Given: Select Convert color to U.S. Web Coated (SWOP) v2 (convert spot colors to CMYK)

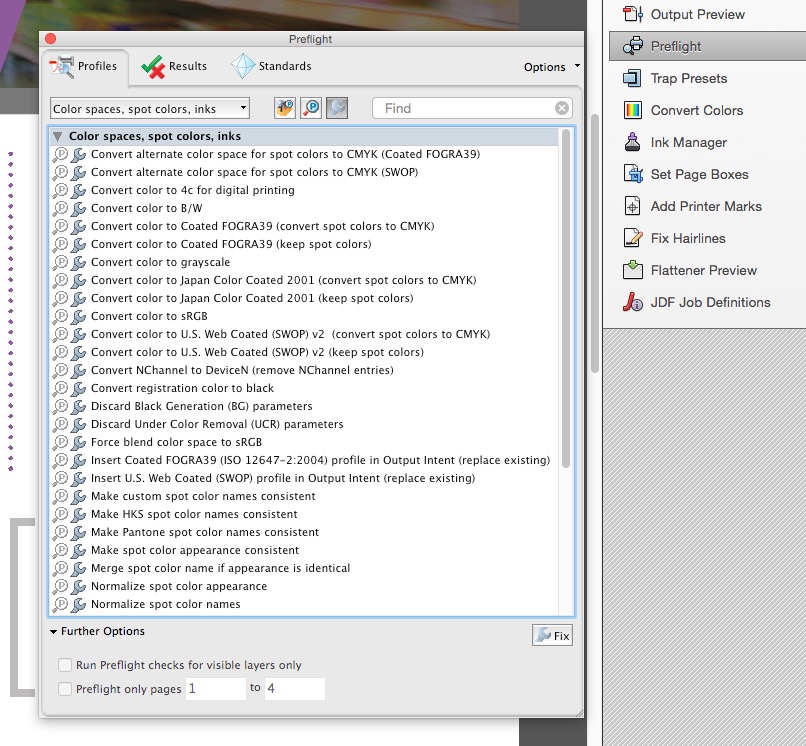Looking at the screenshot, I should click(x=290, y=334).
